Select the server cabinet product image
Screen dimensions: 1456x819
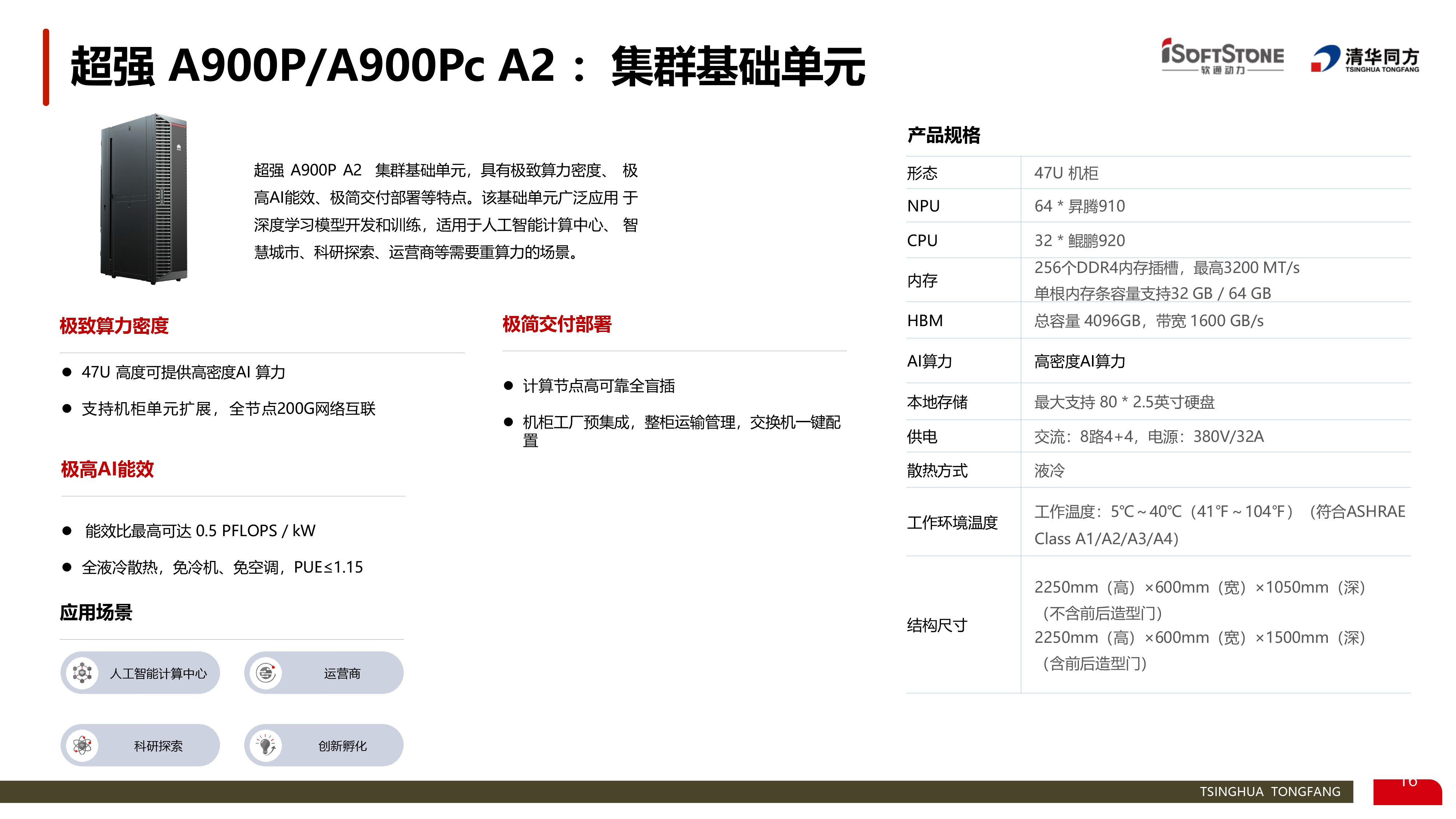[143, 198]
